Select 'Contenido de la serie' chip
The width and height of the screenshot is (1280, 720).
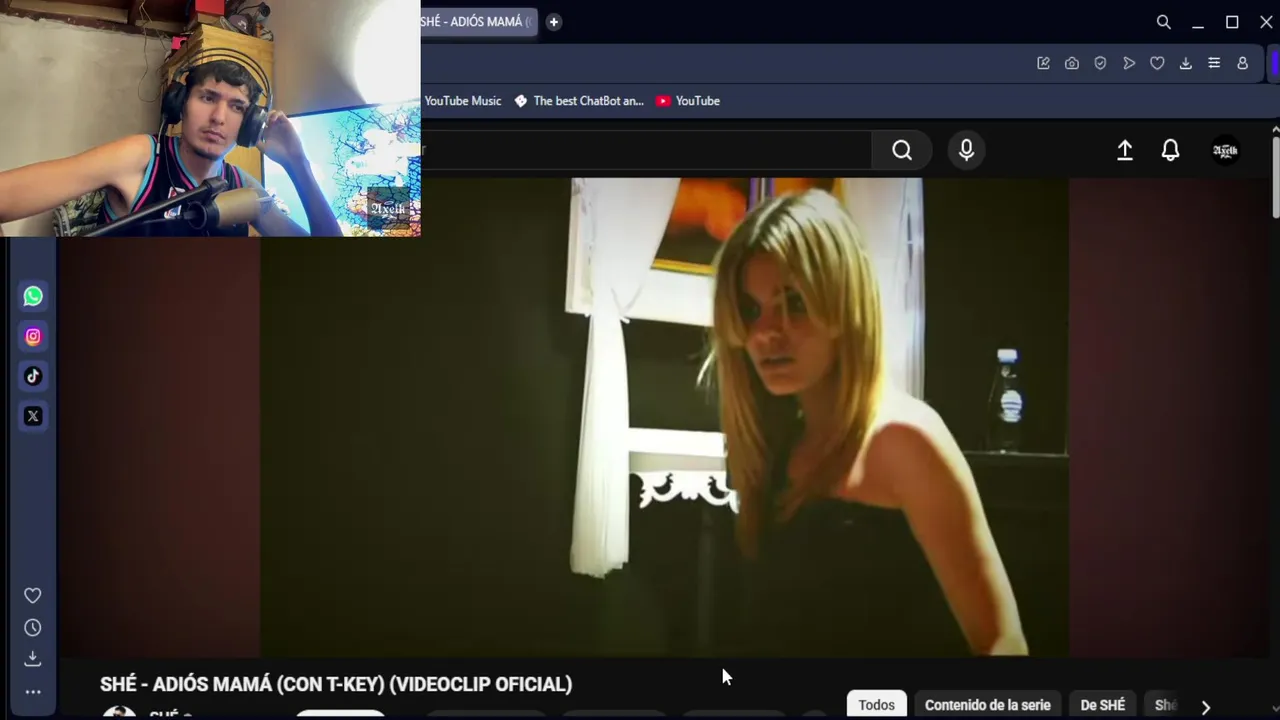[x=987, y=705]
